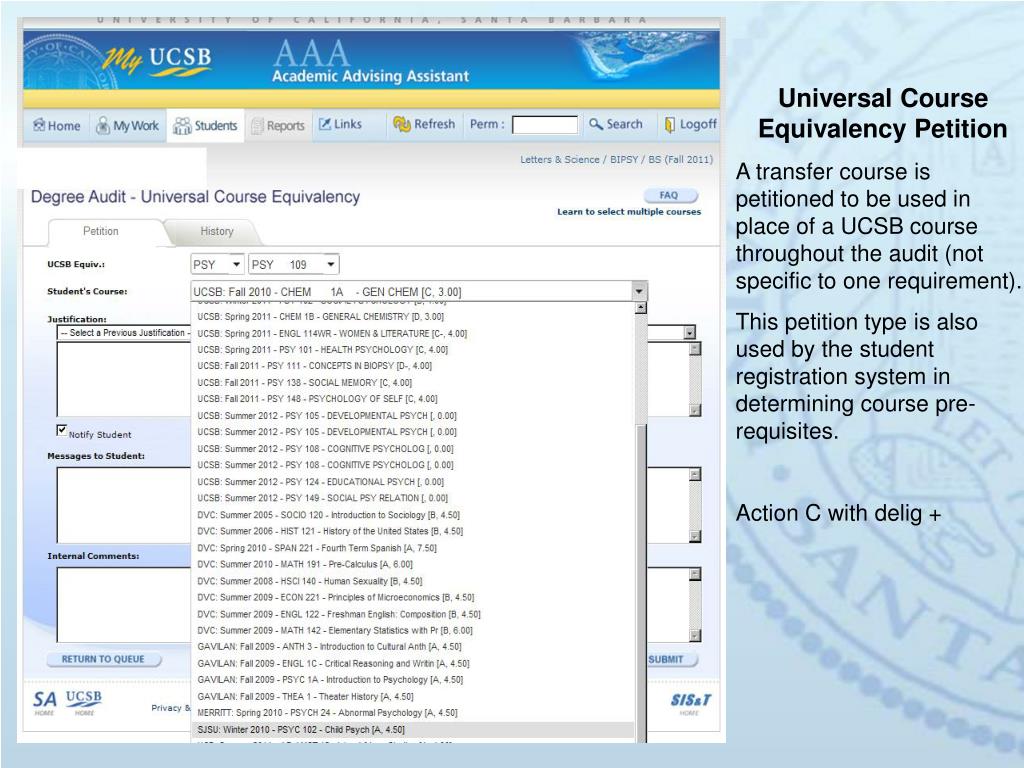Click the UCSB home logo in the footer
This screenshot has width=1024, height=768.
click(84, 702)
